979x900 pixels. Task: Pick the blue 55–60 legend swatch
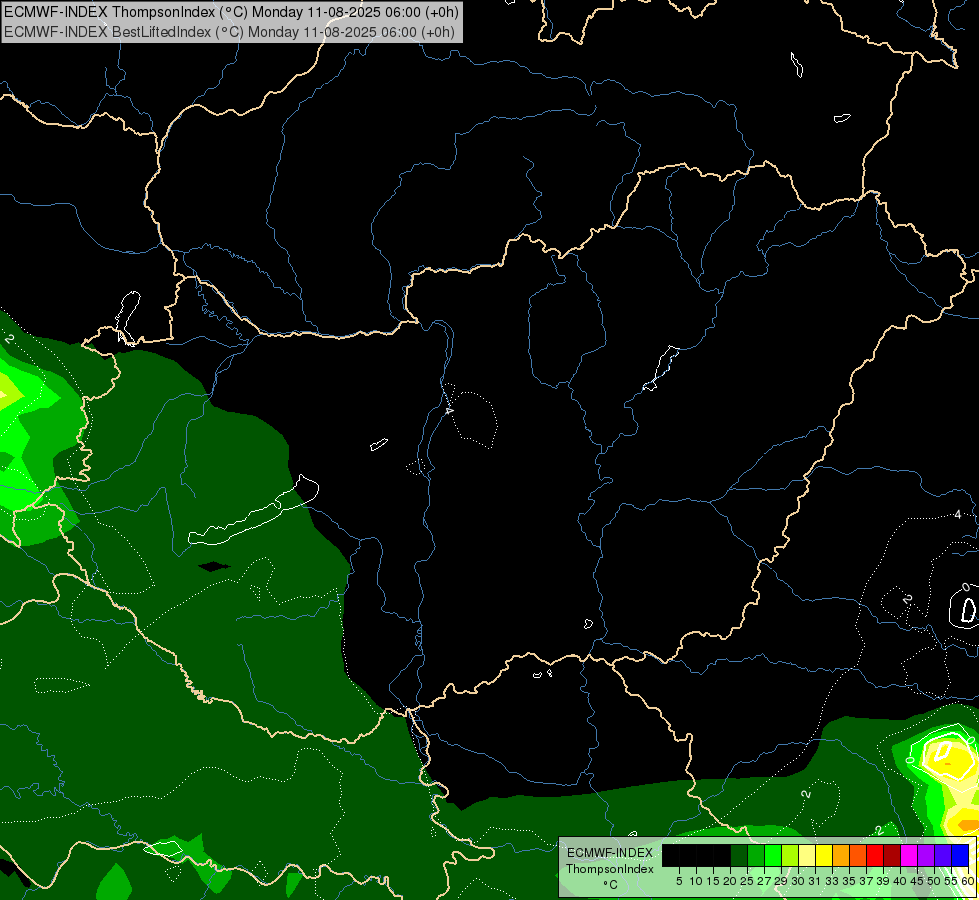tap(960, 855)
